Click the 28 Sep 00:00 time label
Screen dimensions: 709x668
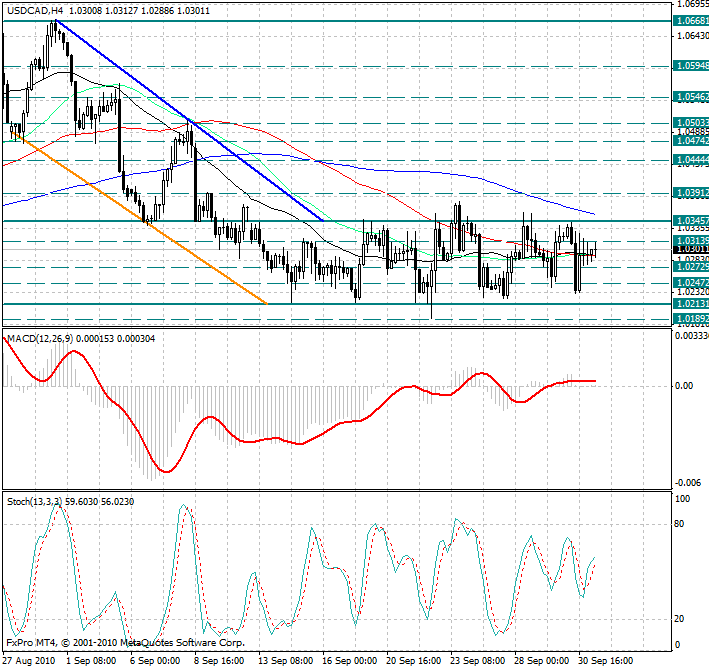click(x=542, y=661)
